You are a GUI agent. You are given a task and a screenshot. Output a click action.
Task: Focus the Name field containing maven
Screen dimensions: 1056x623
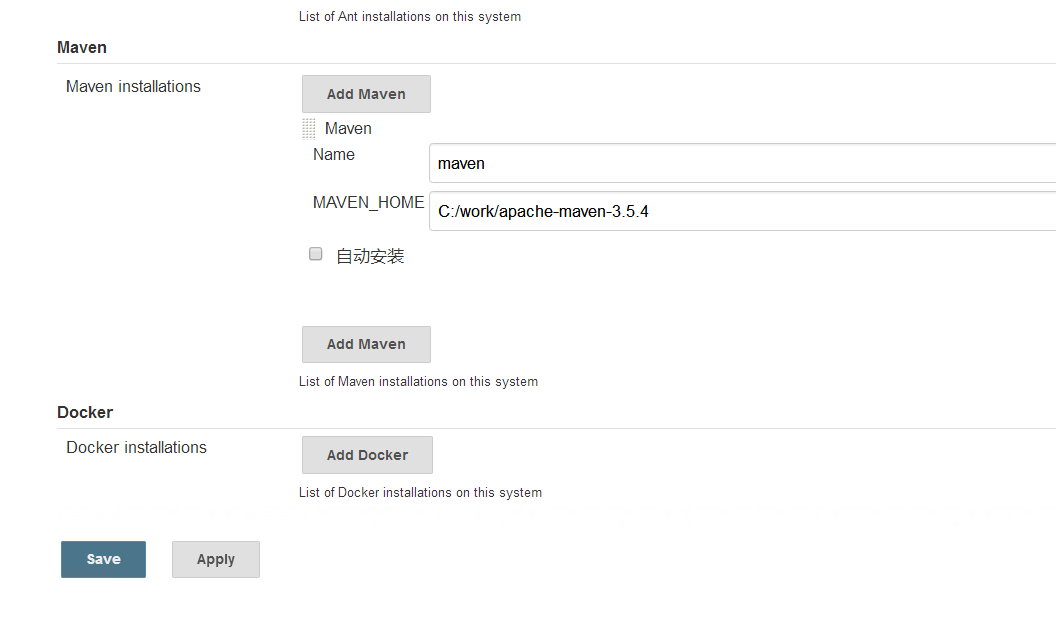(740, 163)
